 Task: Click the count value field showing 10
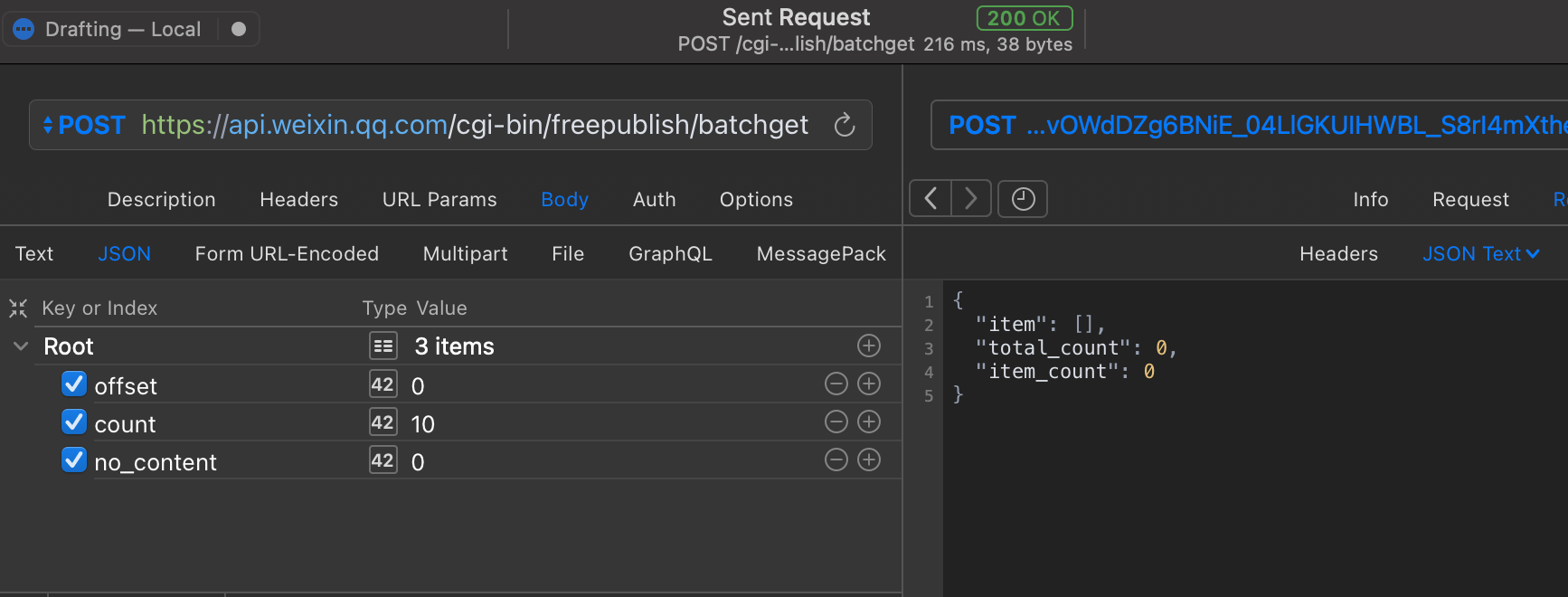[x=423, y=424]
